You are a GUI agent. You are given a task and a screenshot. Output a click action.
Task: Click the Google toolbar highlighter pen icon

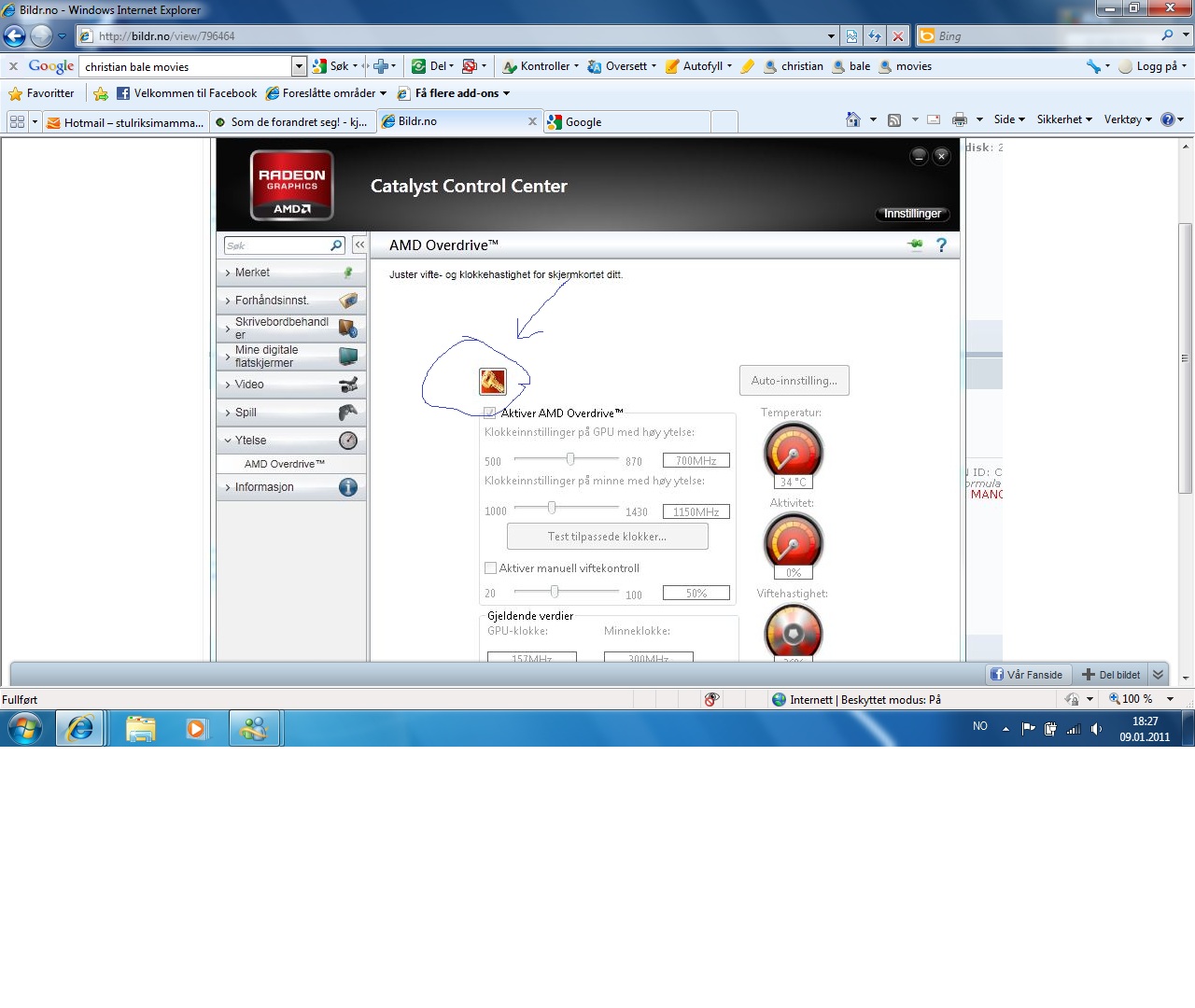(x=747, y=66)
